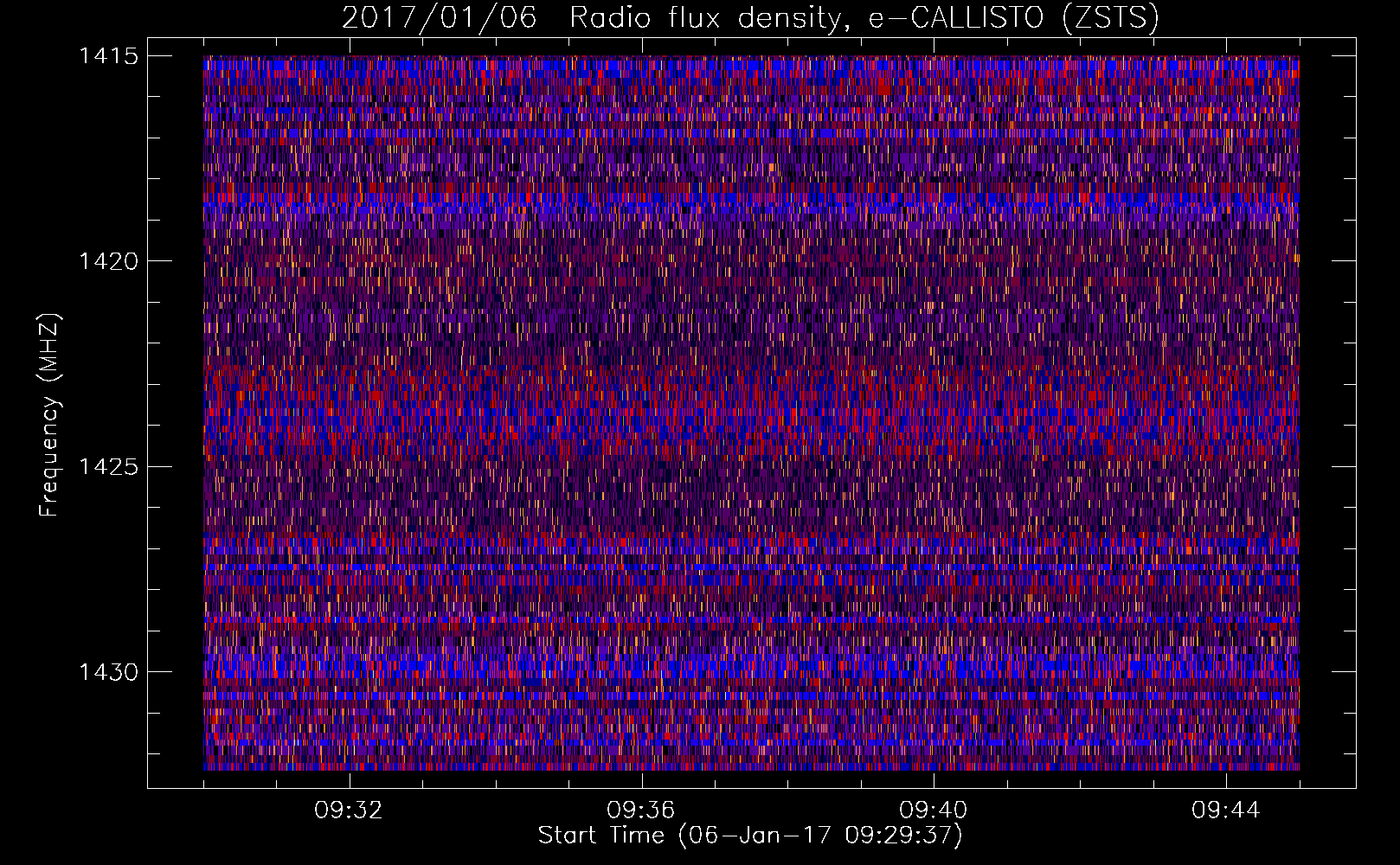Select the 1415 frequency axis label
This screenshot has height=865, width=1400.
click(x=108, y=56)
